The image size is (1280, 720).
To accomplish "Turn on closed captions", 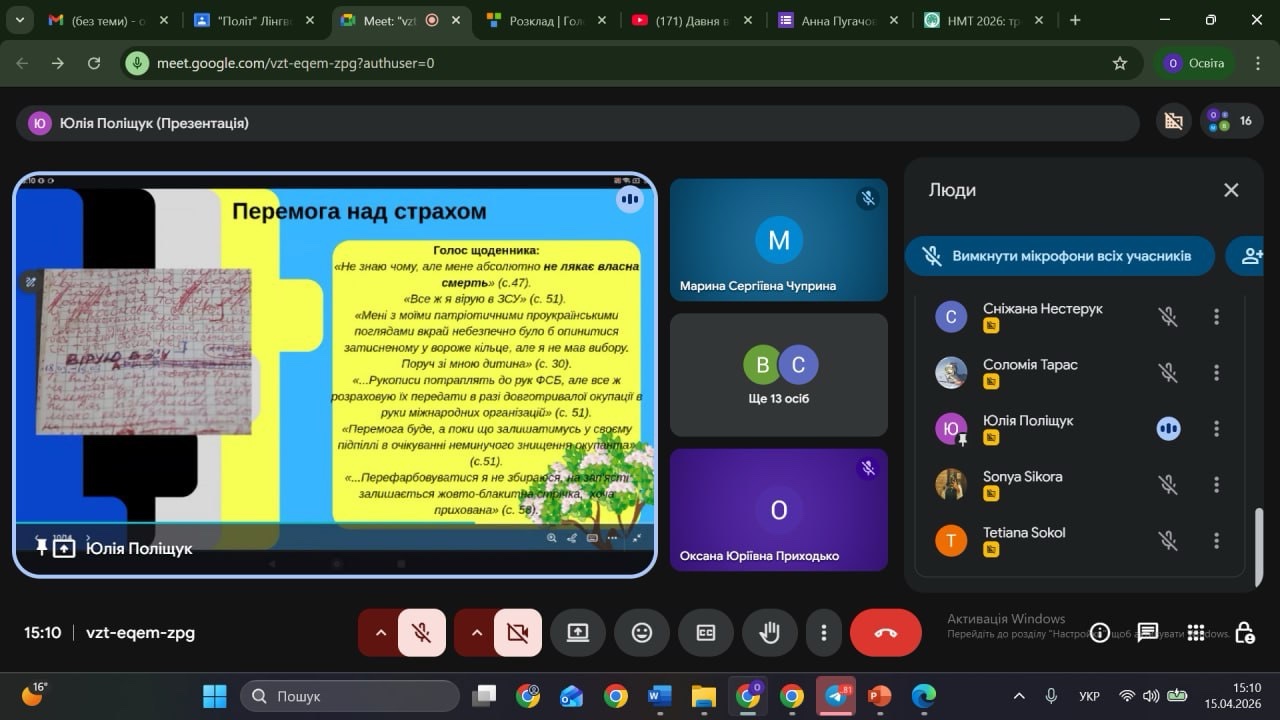I will (x=706, y=632).
